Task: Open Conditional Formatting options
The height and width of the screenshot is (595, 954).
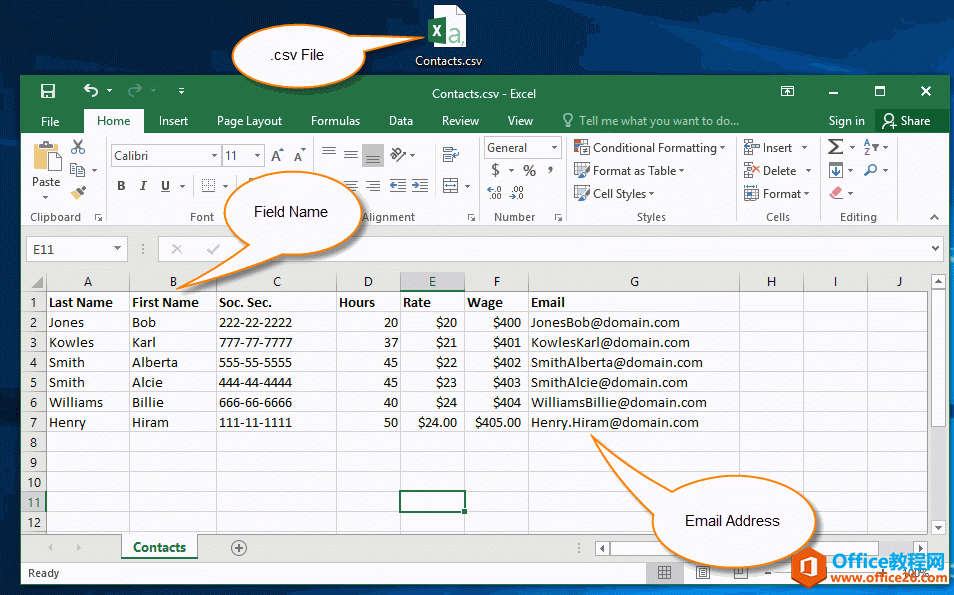Action: pyautogui.click(x=648, y=148)
